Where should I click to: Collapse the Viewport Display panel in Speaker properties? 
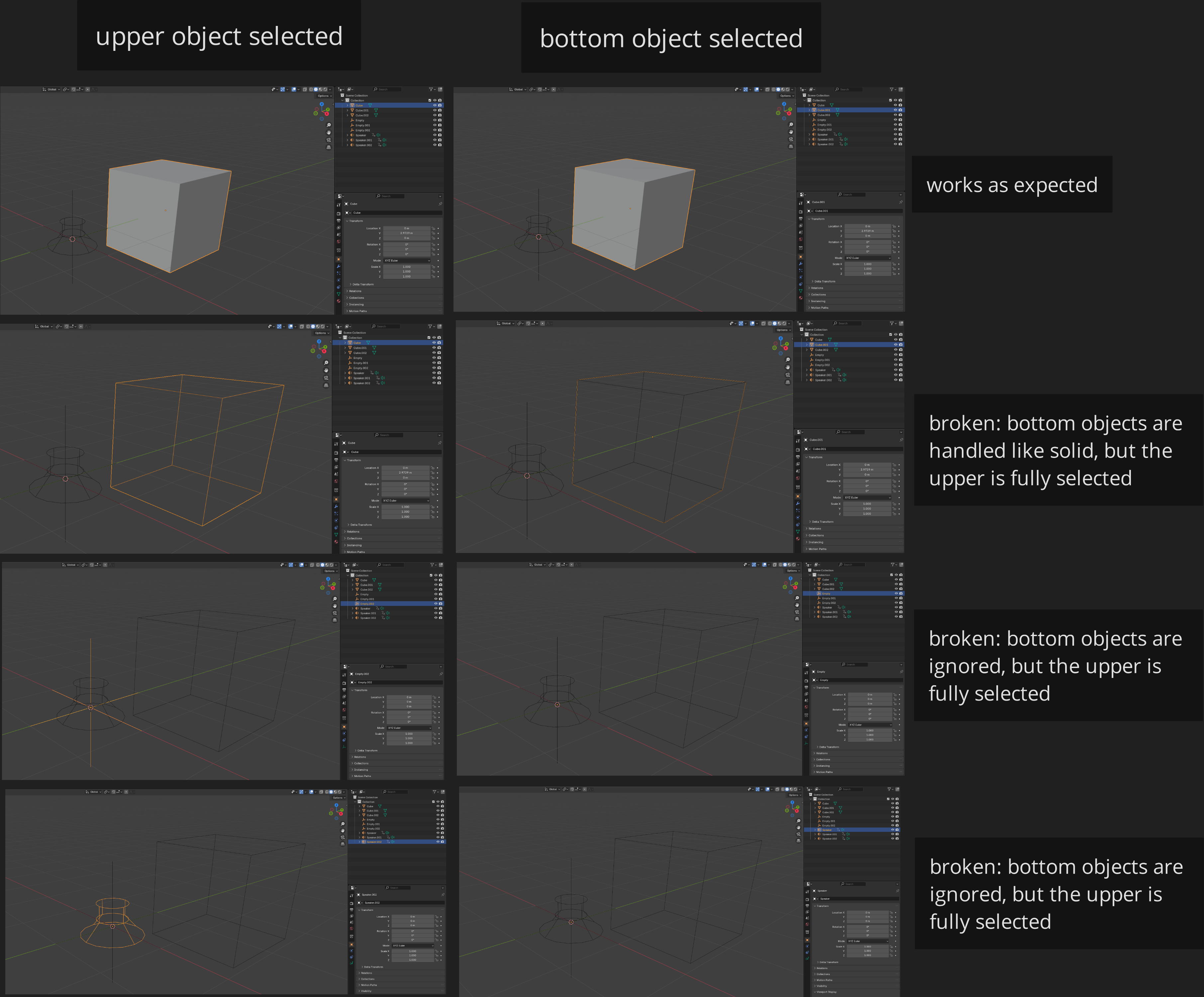(826, 992)
